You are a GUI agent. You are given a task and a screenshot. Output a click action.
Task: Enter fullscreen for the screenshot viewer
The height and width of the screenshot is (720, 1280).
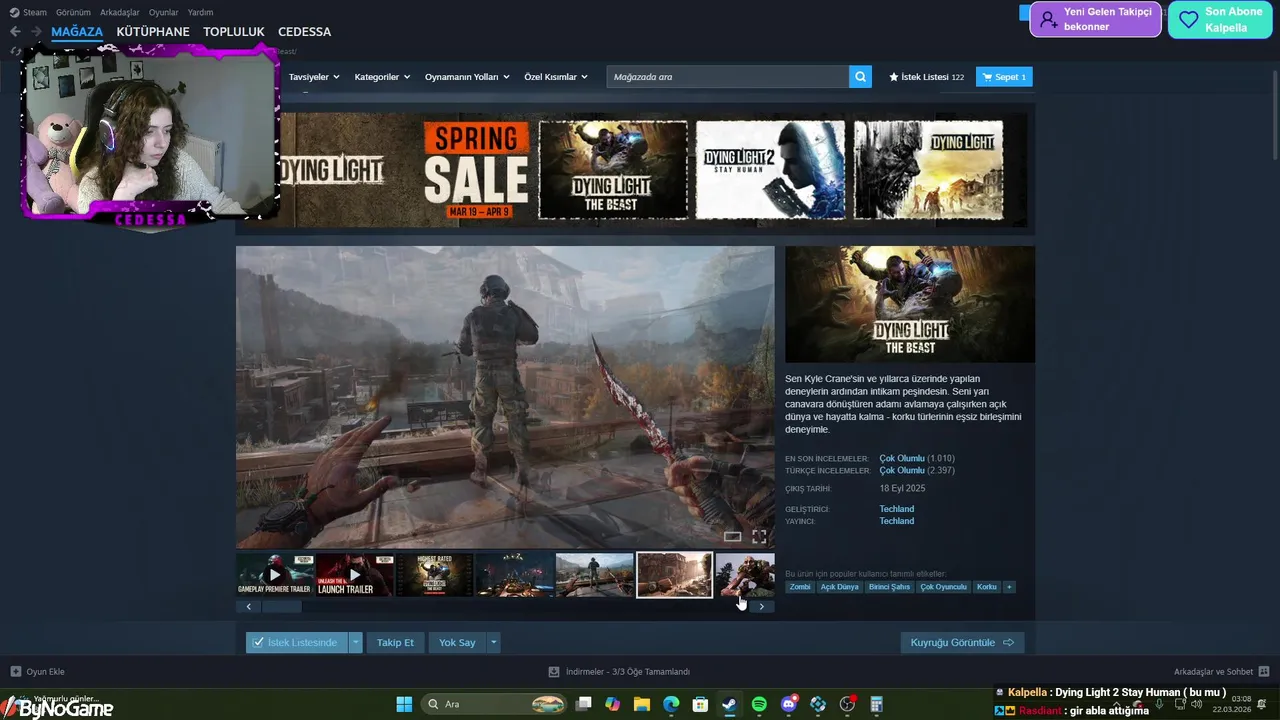(x=759, y=537)
